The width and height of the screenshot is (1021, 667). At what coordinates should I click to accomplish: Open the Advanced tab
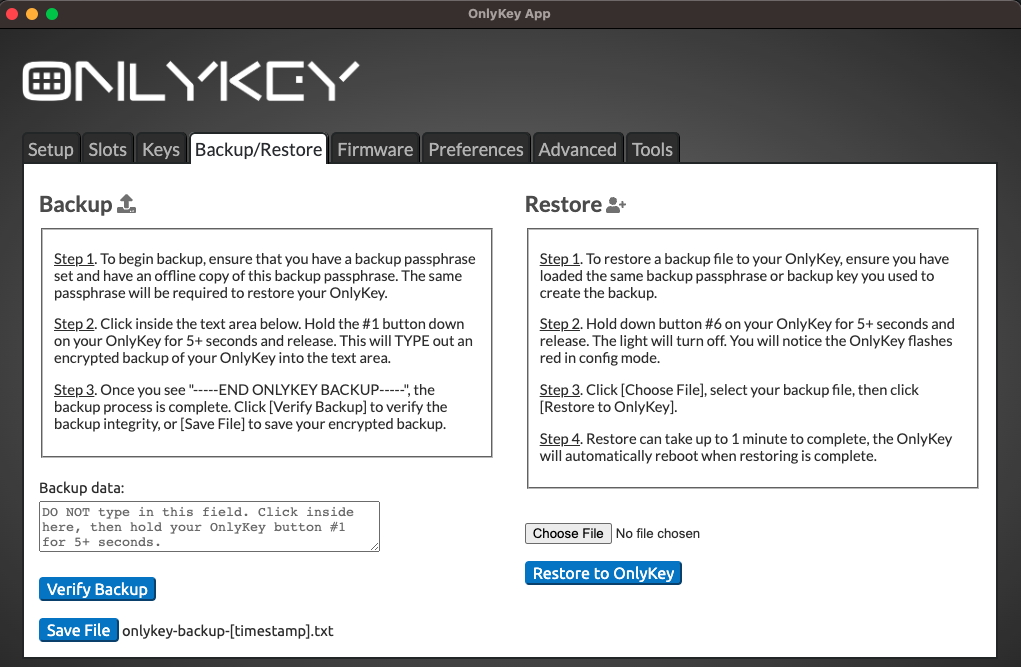click(578, 149)
